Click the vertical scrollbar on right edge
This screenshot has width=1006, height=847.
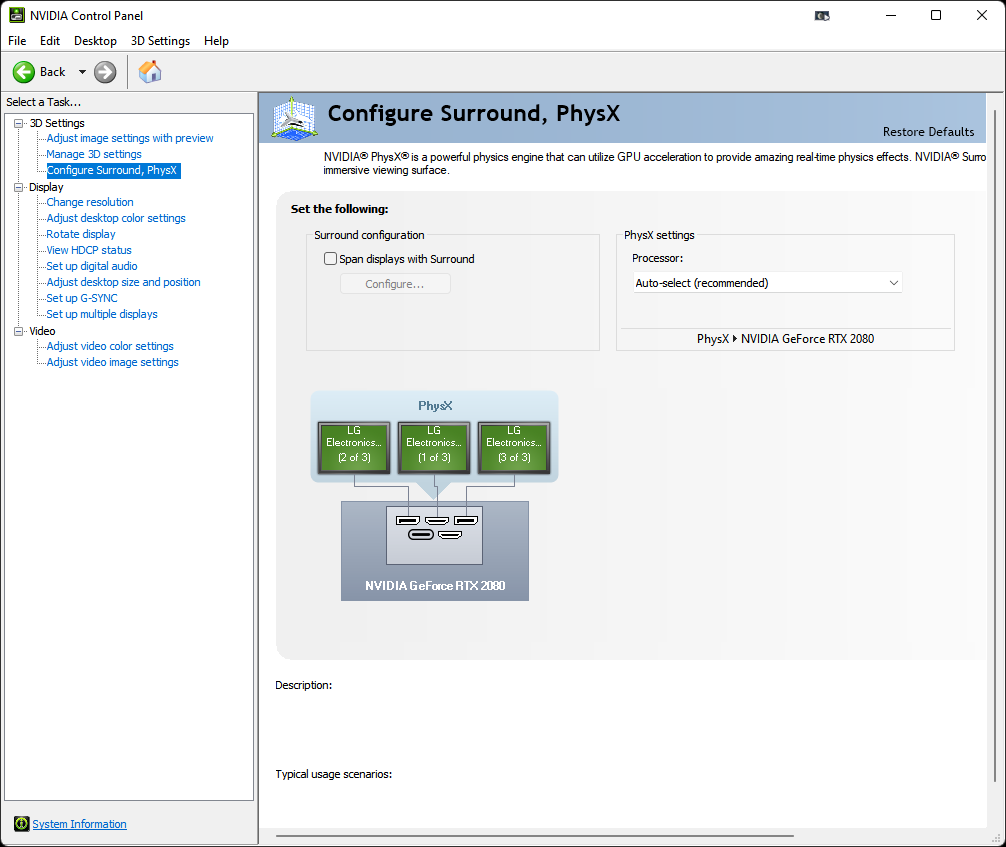995,446
